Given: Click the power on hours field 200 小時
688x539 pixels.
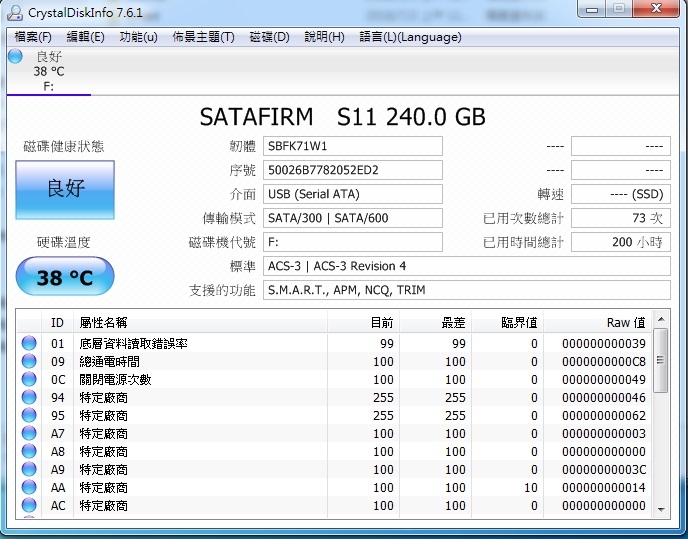Looking at the screenshot, I should pyautogui.click(x=621, y=242).
